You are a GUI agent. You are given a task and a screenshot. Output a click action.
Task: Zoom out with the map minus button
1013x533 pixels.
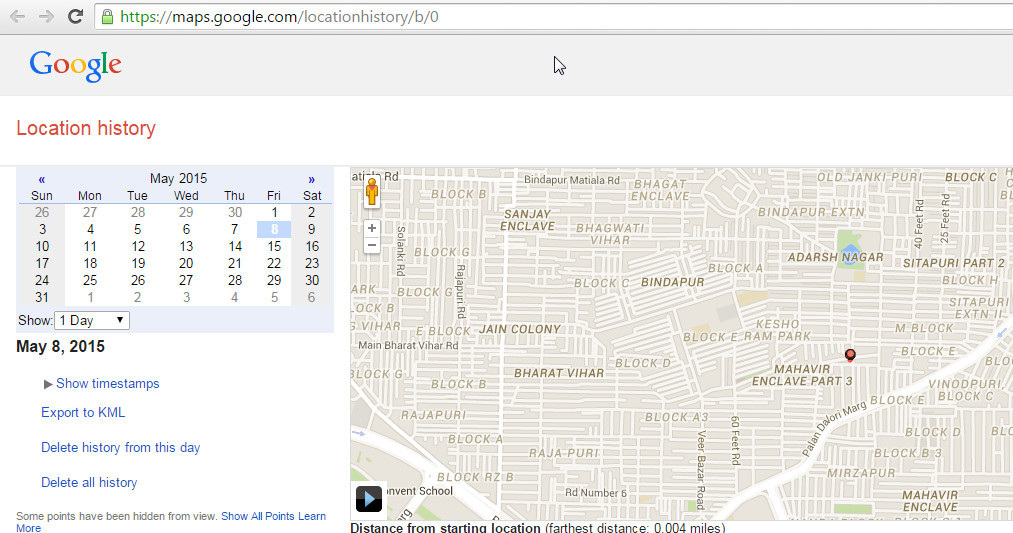tap(371, 245)
